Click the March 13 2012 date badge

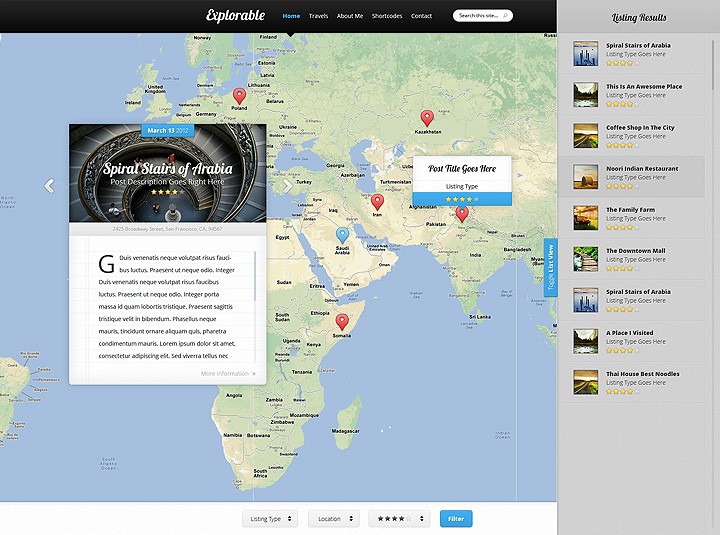tap(168, 130)
